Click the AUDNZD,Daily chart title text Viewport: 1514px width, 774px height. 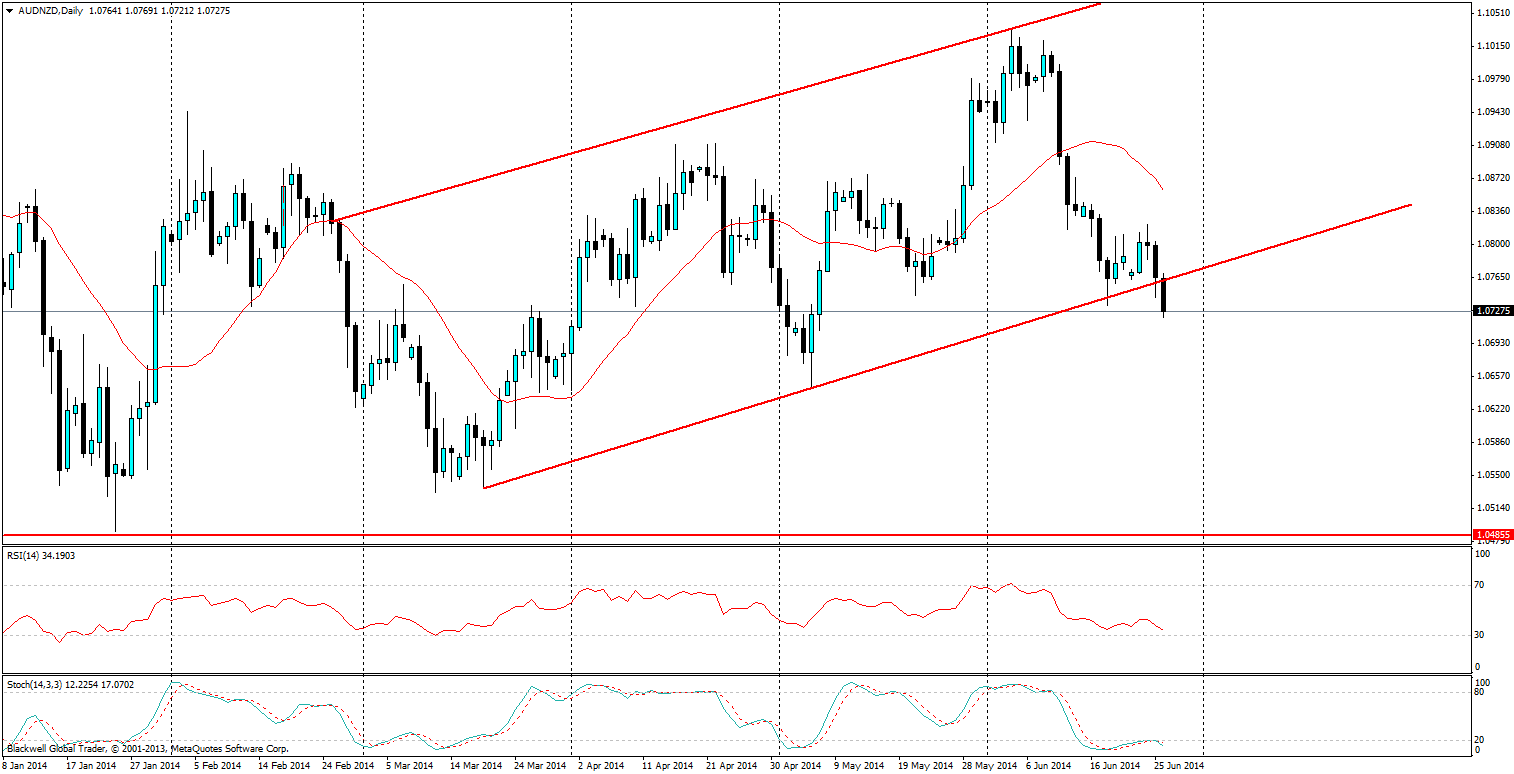tap(50, 12)
